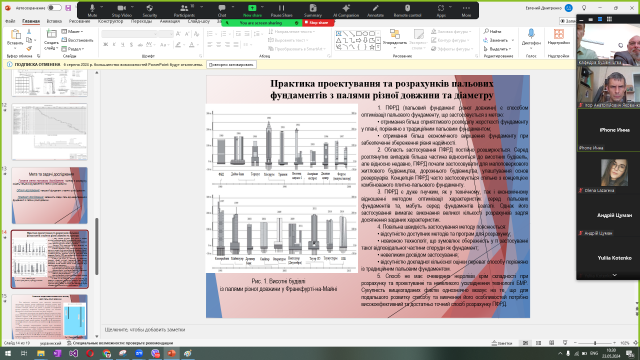The image size is (640, 360).
Task: Select Home (Главная) ribbon tab
Action: [31, 21]
